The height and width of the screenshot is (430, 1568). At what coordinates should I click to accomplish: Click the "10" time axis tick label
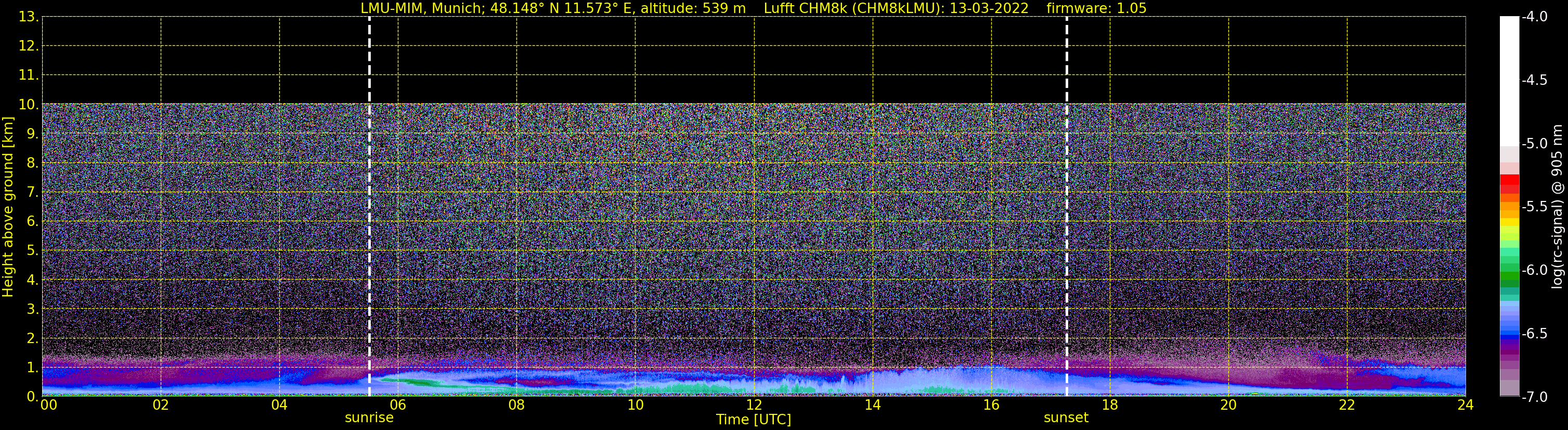(636, 406)
